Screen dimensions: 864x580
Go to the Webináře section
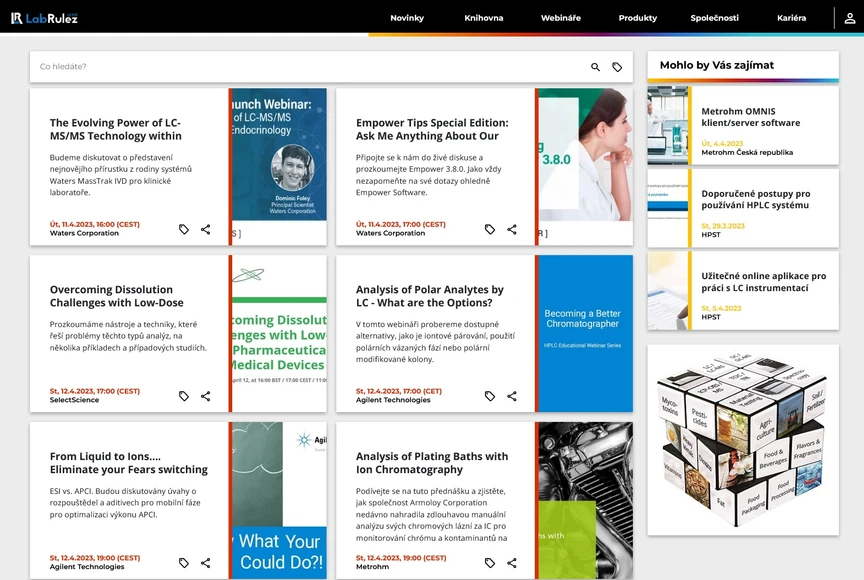pos(561,18)
